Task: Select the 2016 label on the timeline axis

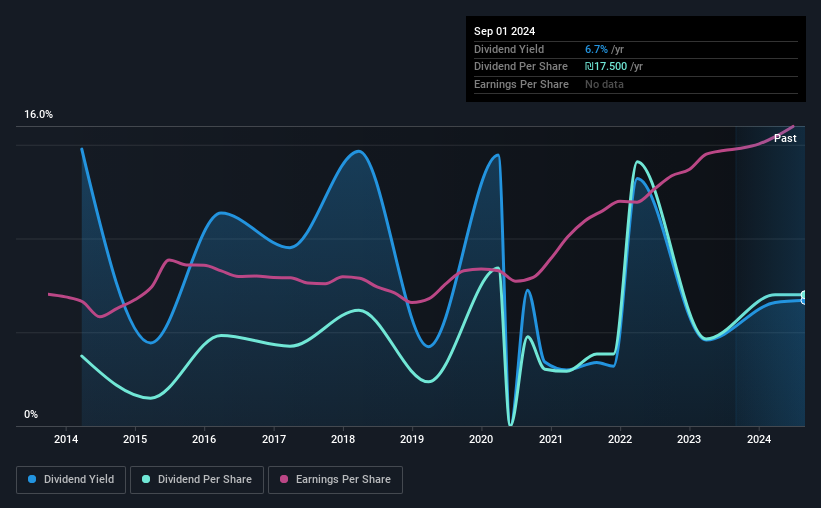Action: (x=204, y=439)
